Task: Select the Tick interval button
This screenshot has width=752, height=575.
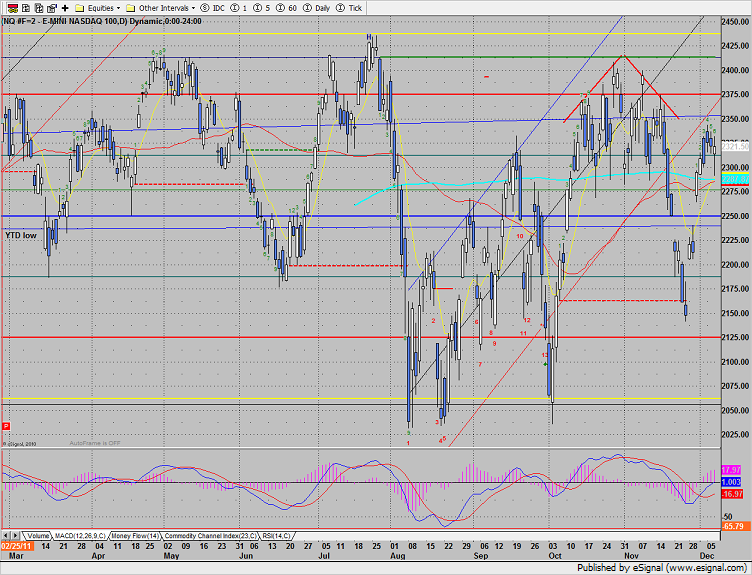Action: [349, 8]
